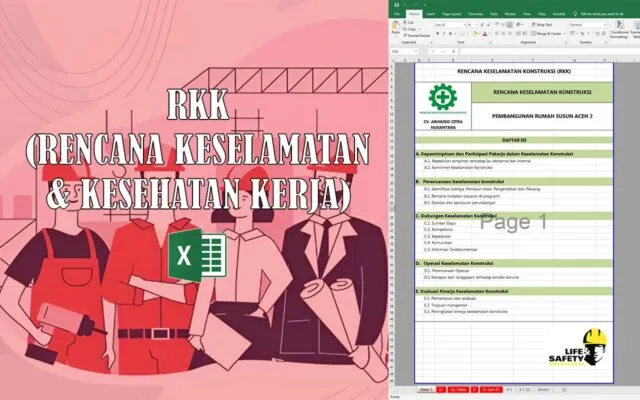Select the Sheet1 worksheet tab
Screen dimensions: 640x400
543,390
